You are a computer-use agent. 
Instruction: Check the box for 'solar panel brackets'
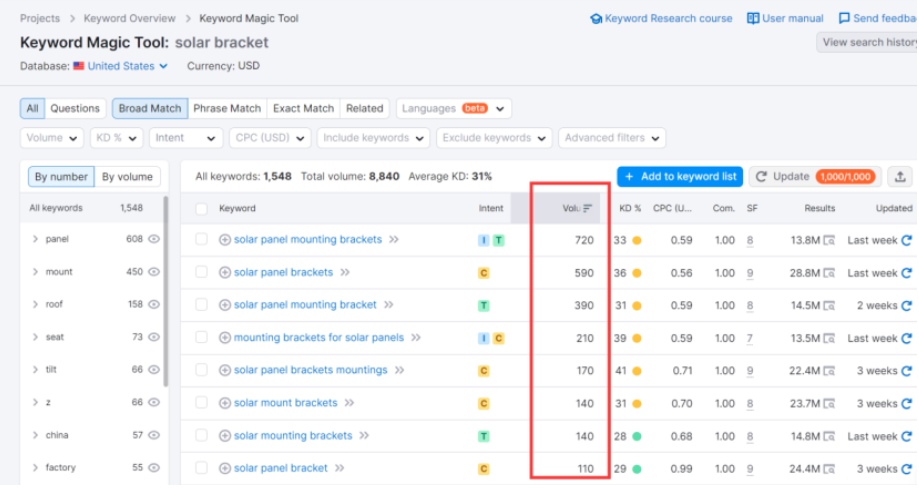point(202,273)
